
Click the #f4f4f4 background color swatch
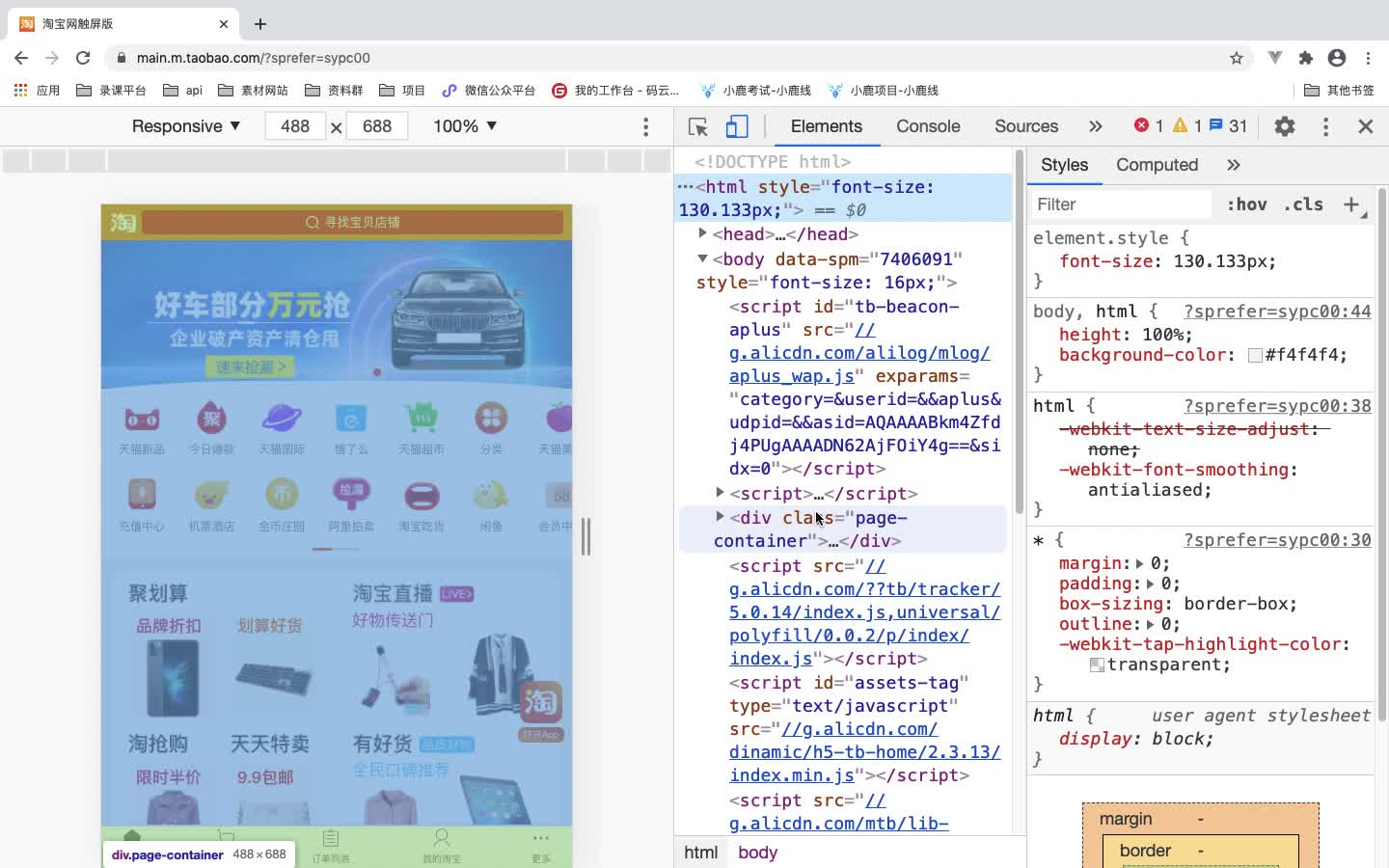click(x=1255, y=356)
